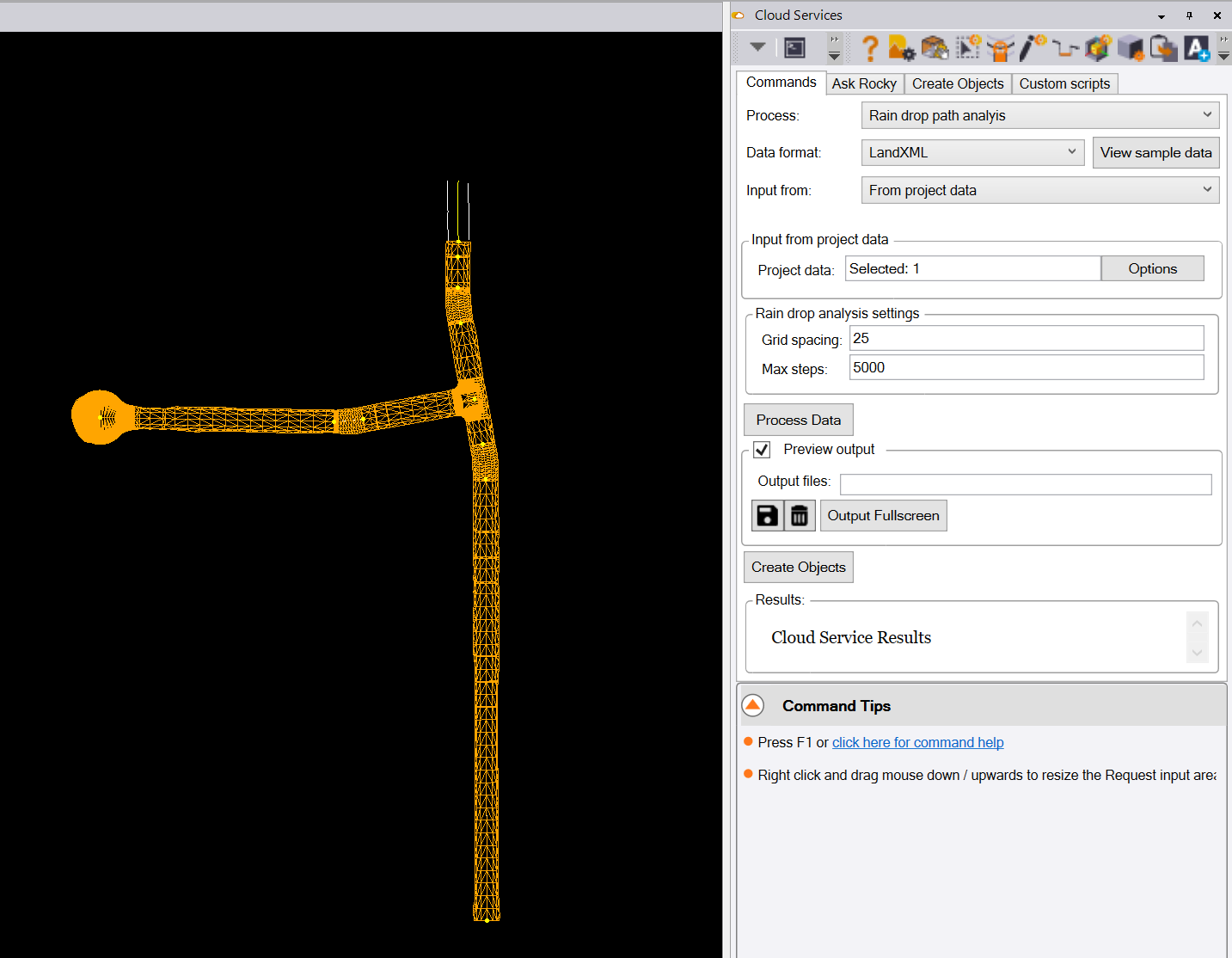Click the pen drawing tool icon
This screenshot has width=1232, height=958.
click(x=1032, y=48)
